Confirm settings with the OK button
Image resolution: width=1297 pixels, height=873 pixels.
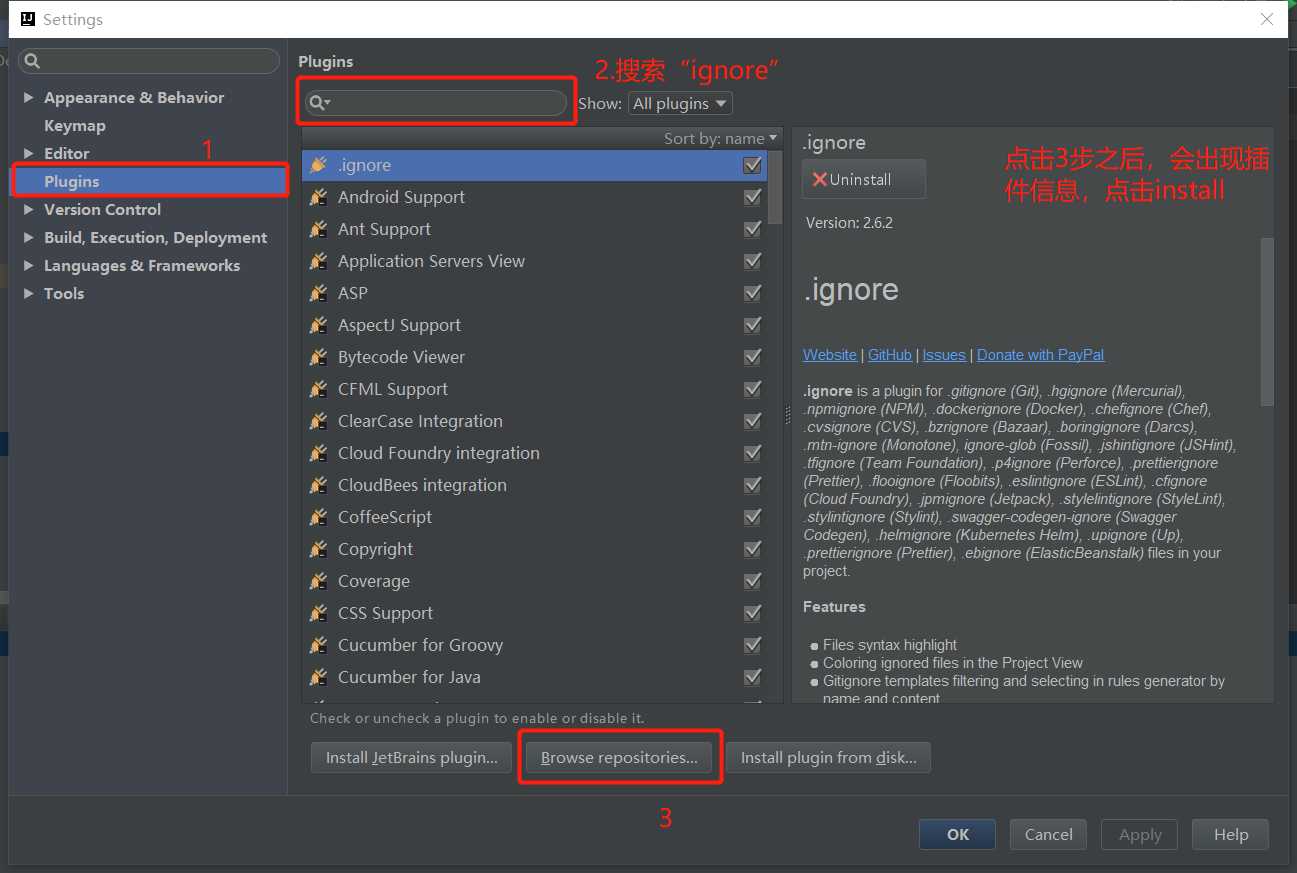pos(958,834)
